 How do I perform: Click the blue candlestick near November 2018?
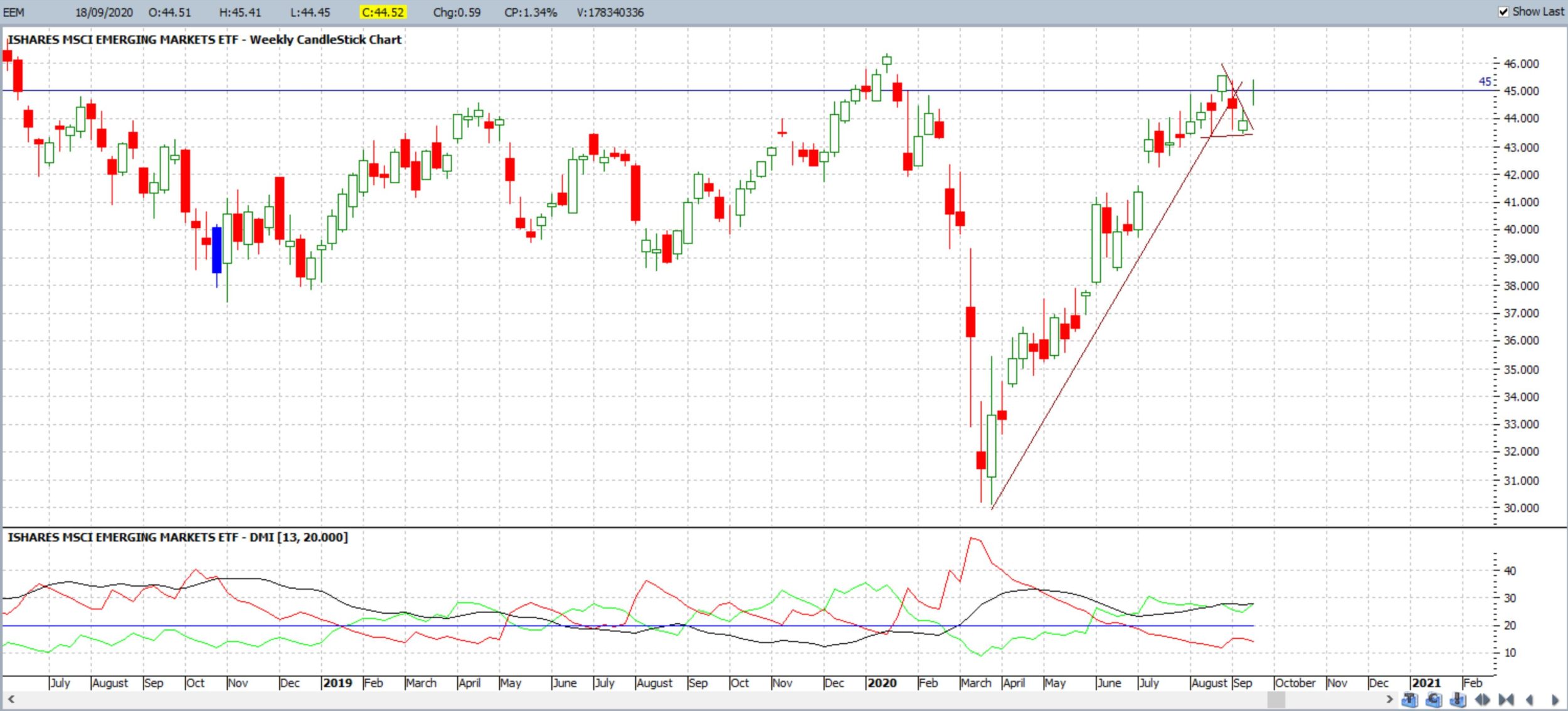pos(217,250)
